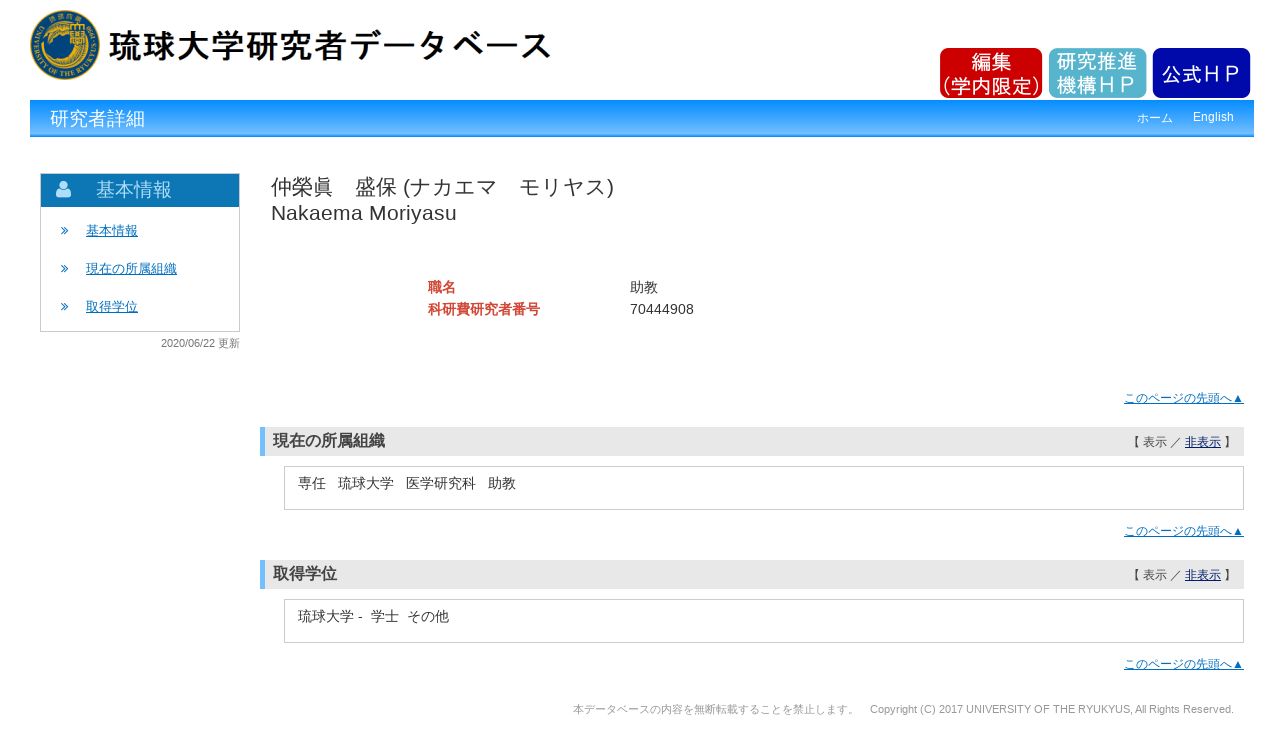Click the 取得学位 section heading

pos(305,574)
